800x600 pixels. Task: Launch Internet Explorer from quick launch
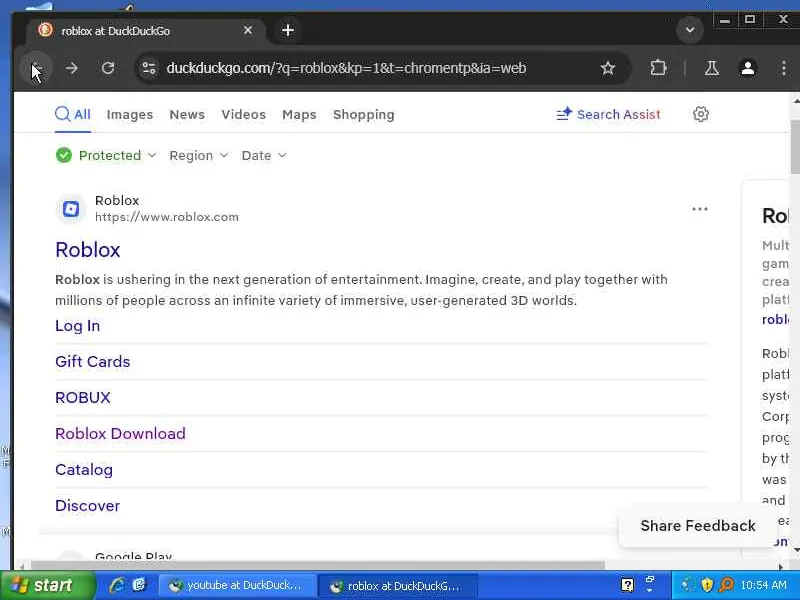(x=117, y=585)
